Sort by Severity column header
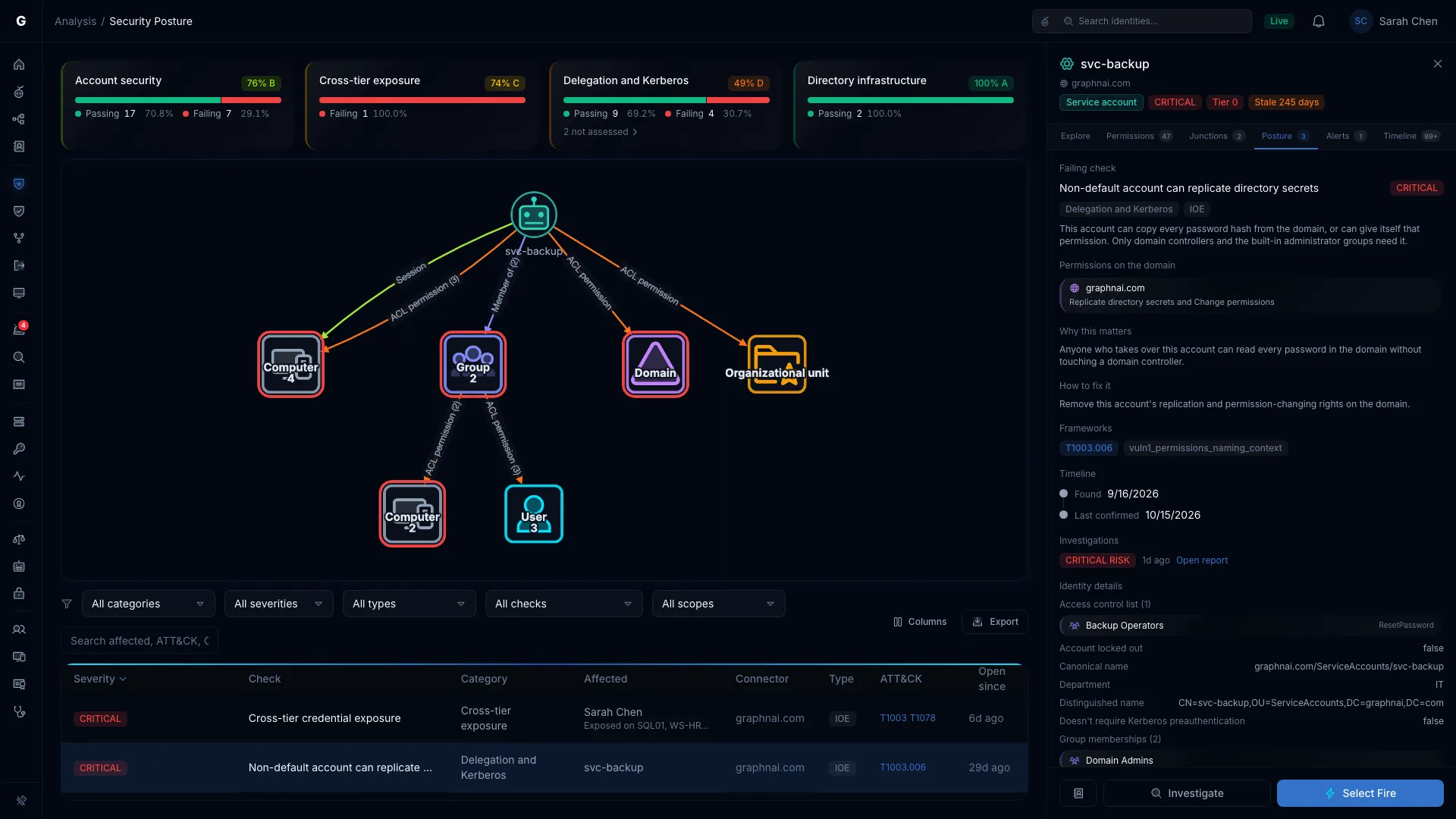This screenshot has height=819, width=1456. [x=100, y=679]
